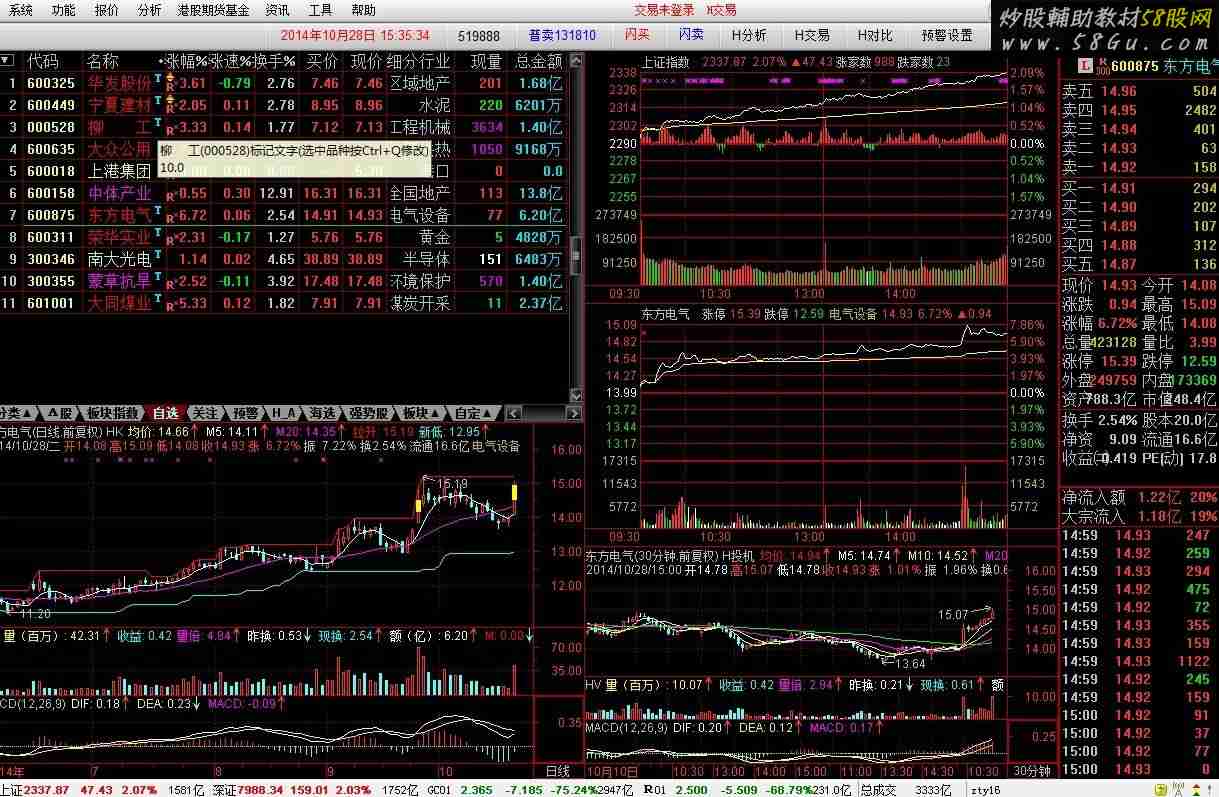This screenshot has height=797, width=1219.
Task: Open the 系统 menu
Action: pos(20,10)
